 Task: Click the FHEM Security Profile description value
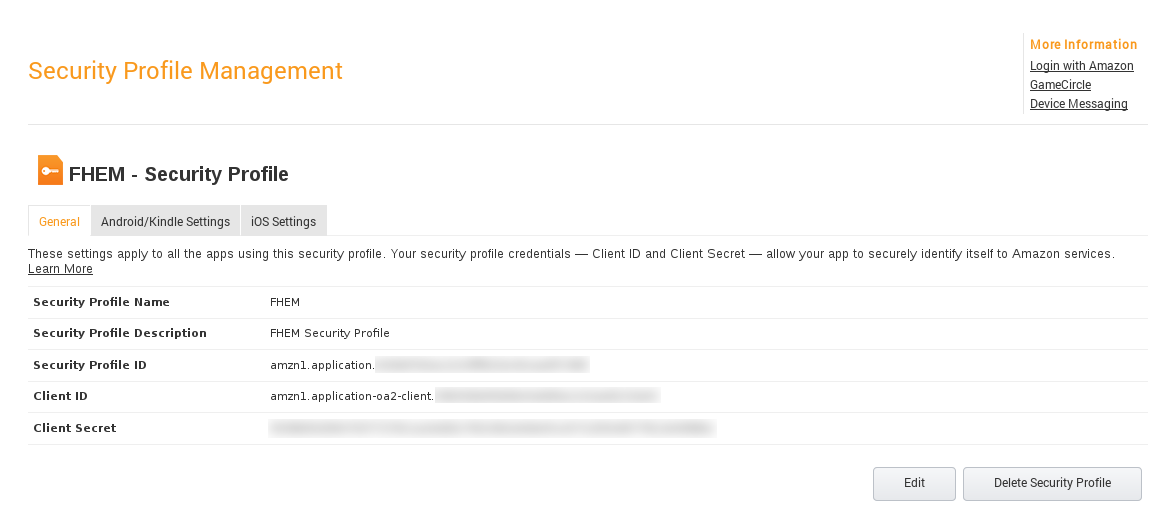(x=329, y=333)
